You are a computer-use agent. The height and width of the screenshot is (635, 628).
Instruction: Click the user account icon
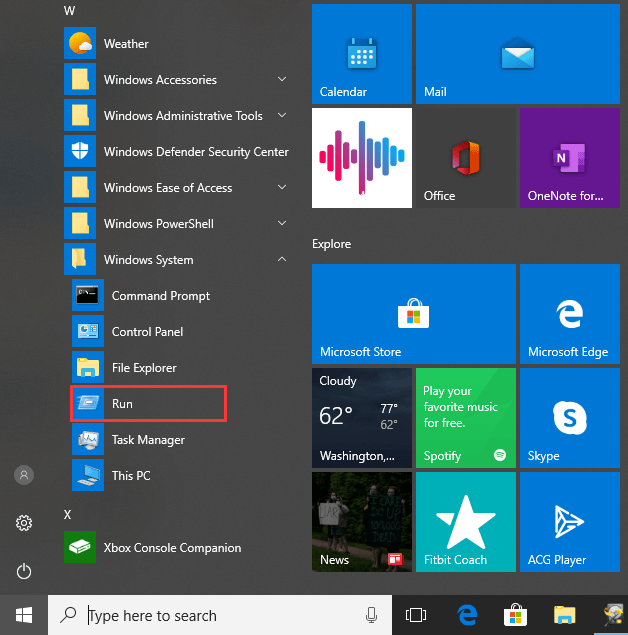coord(24,475)
